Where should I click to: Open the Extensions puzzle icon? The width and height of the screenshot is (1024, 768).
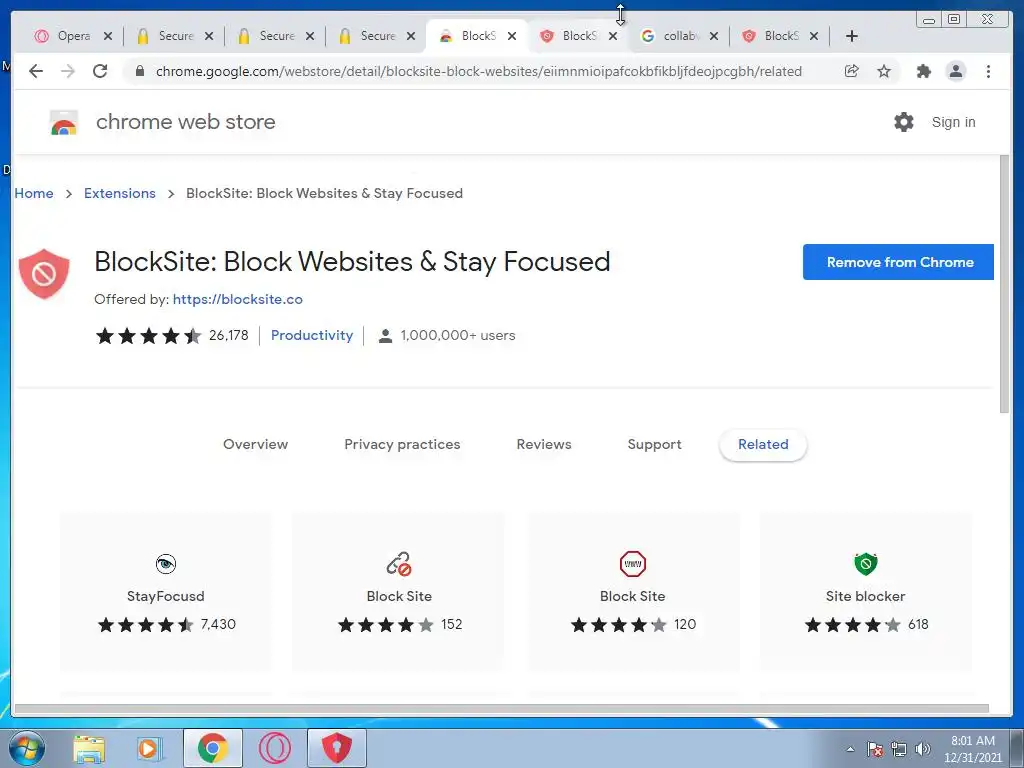[x=923, y=71]
